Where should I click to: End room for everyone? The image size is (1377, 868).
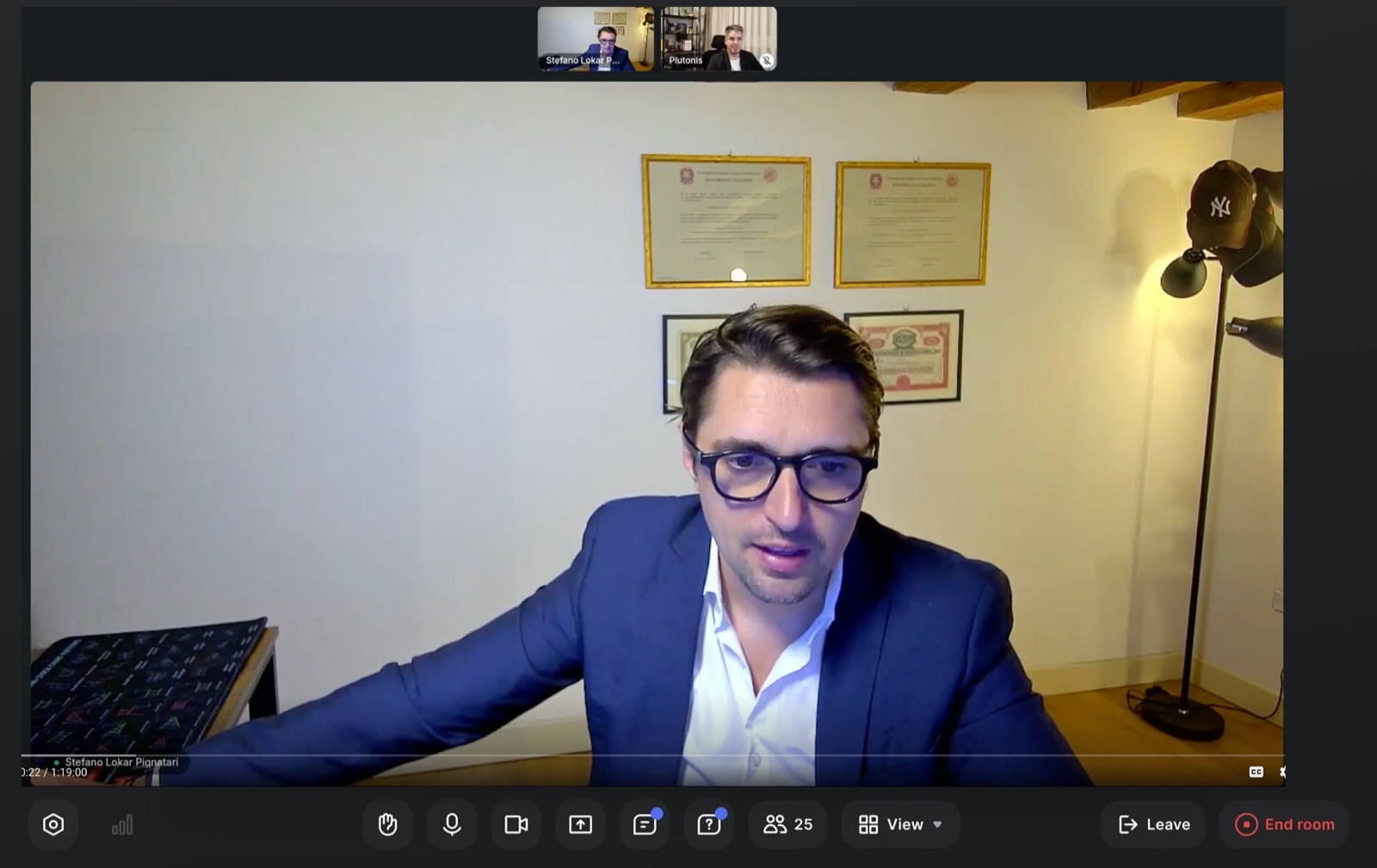(x=1284, y=824)
